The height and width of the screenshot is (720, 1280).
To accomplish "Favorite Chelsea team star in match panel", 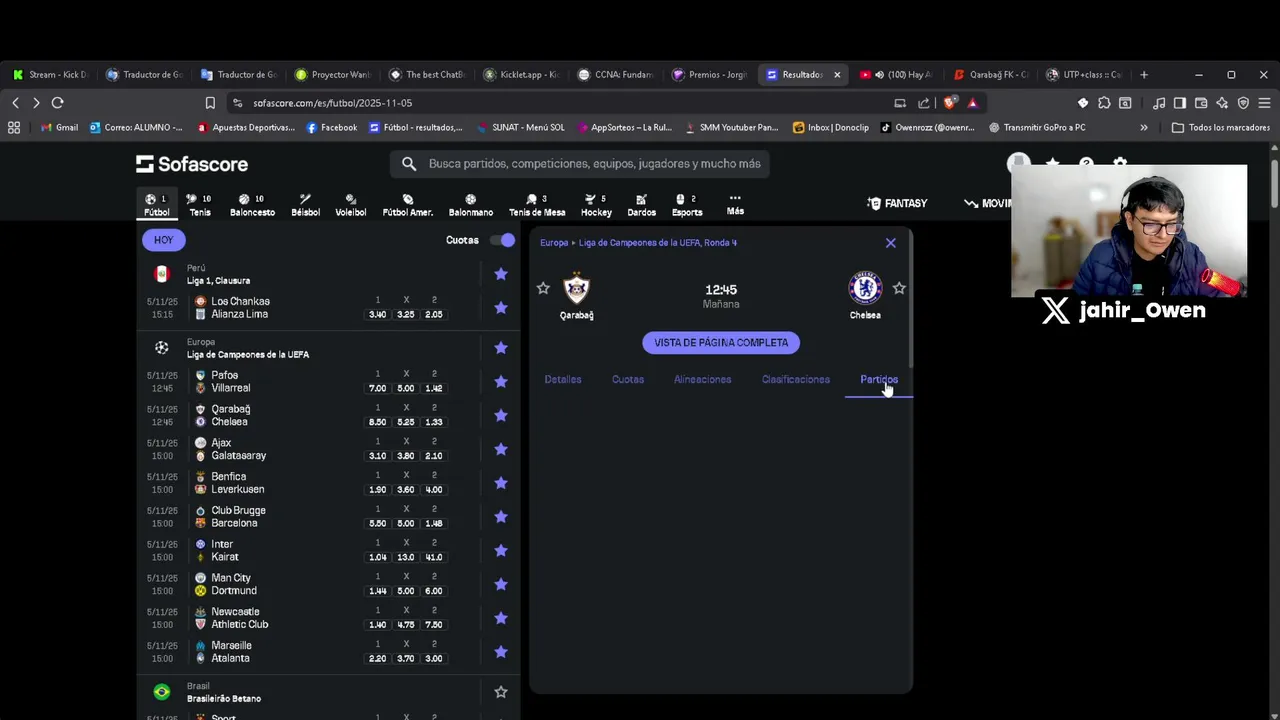I will click(899, 288).
